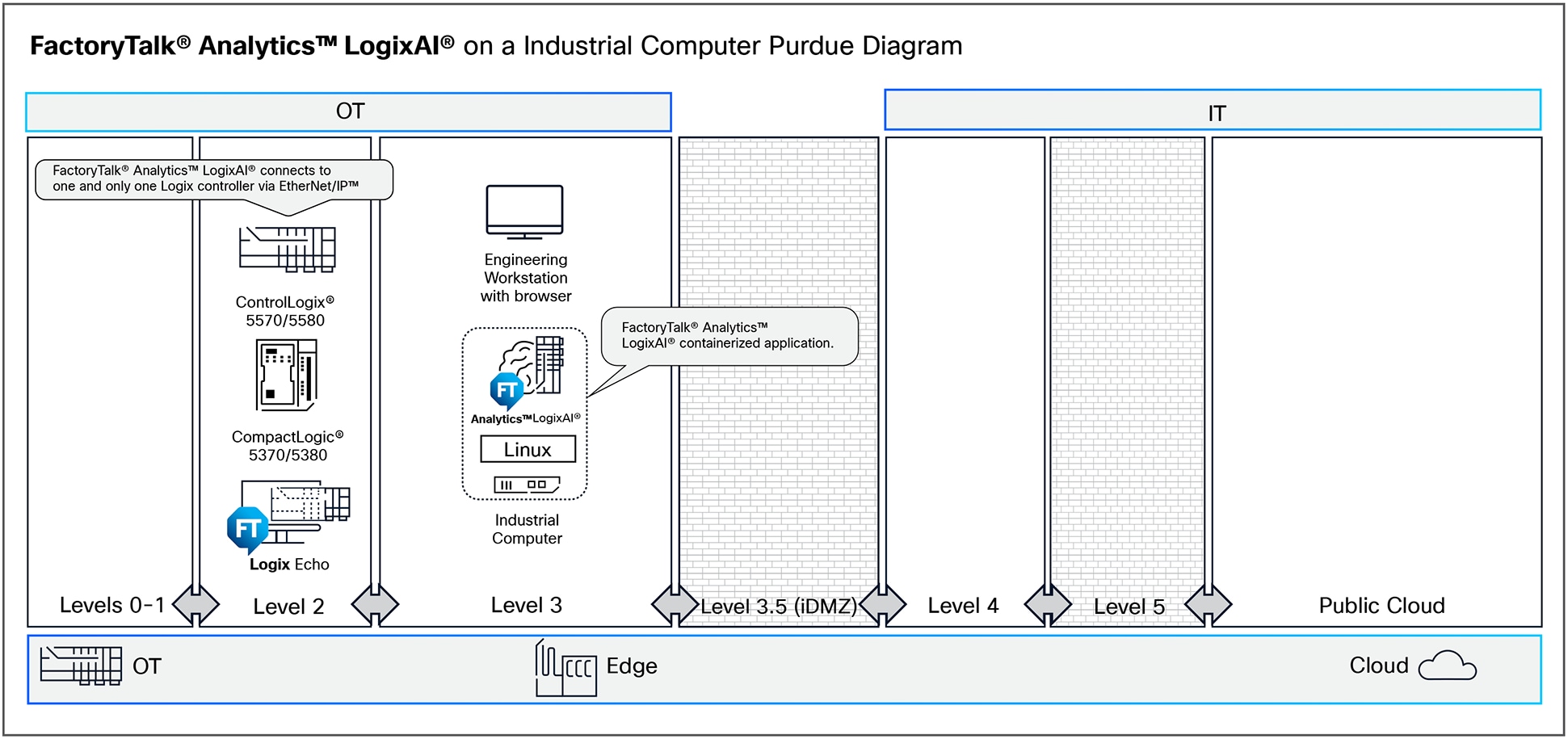This screenshot has height=739, width=1568.
Task: Click the Linux box
Action: click(528, 449)
